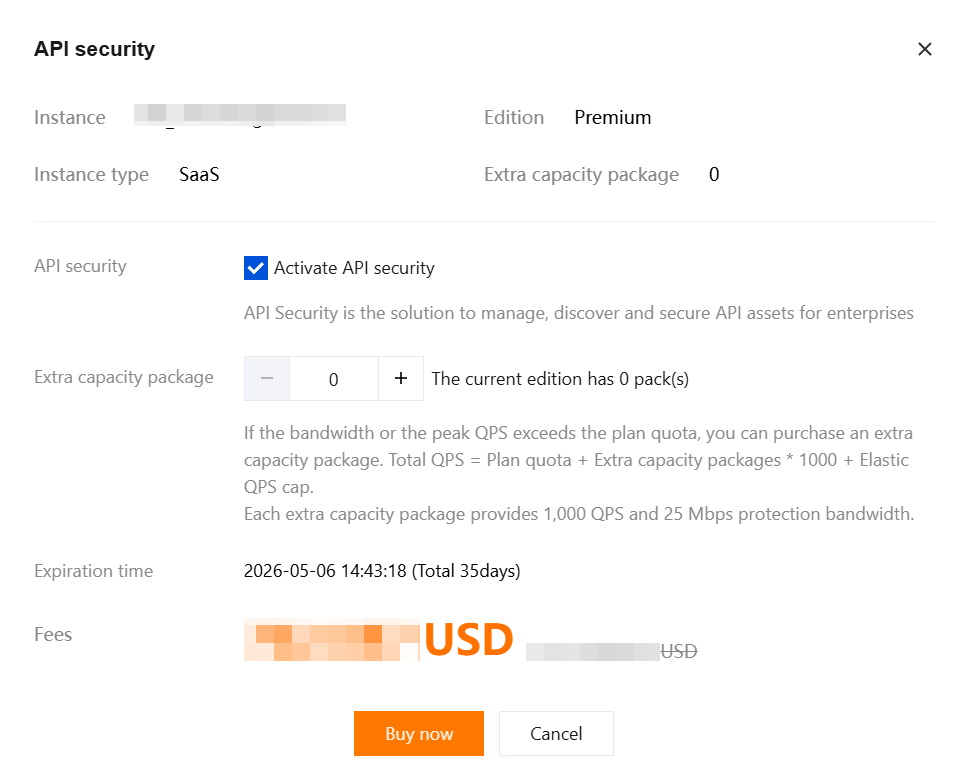Click the SaaS instance type value

(x=199, y=175)
